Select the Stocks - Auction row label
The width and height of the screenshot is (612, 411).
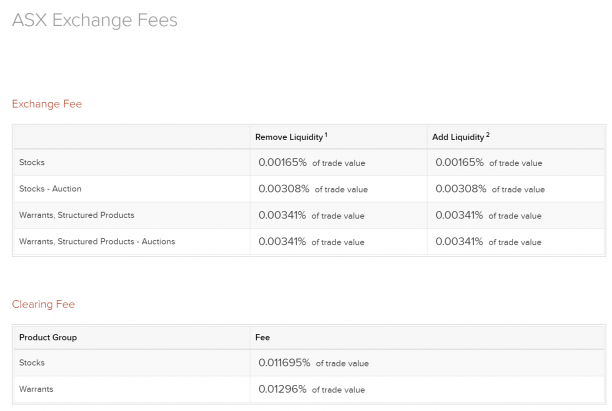click(x=50, y=189)
